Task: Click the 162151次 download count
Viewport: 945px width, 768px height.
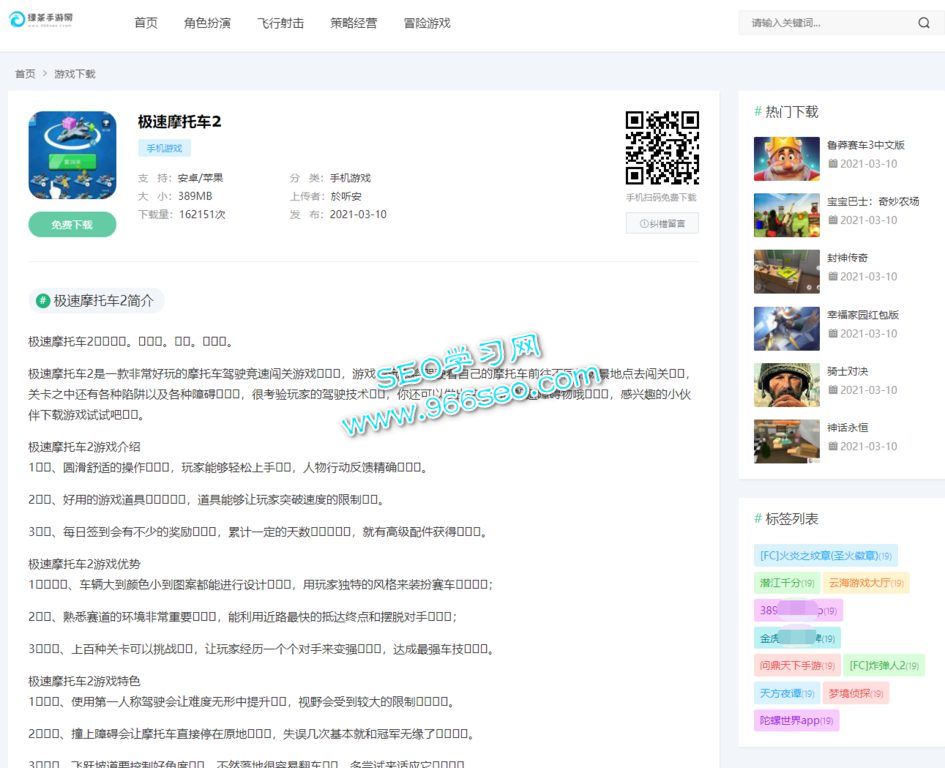Action: (x=202, y=214)
